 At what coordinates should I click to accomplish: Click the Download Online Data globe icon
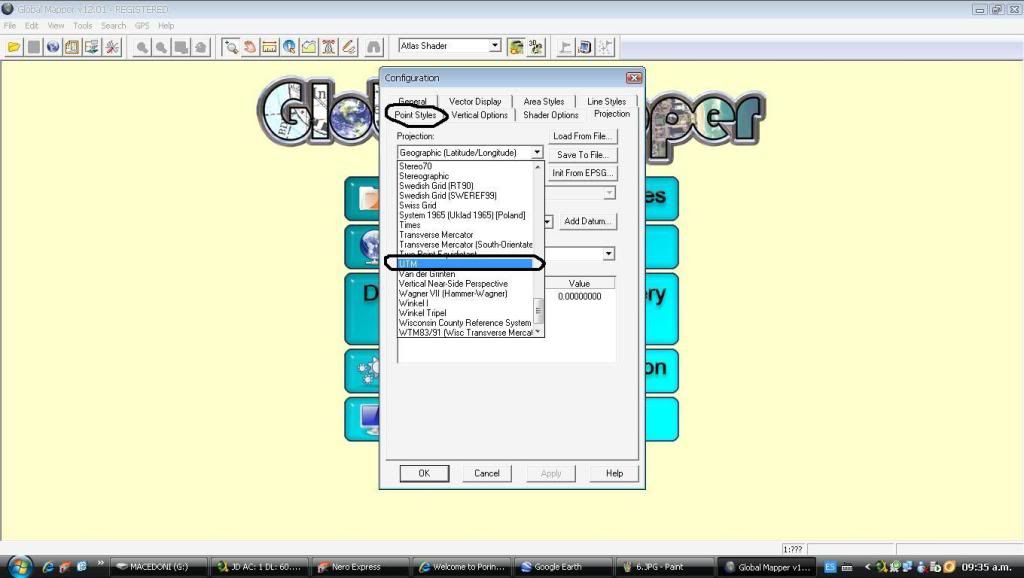click(53, 47)
